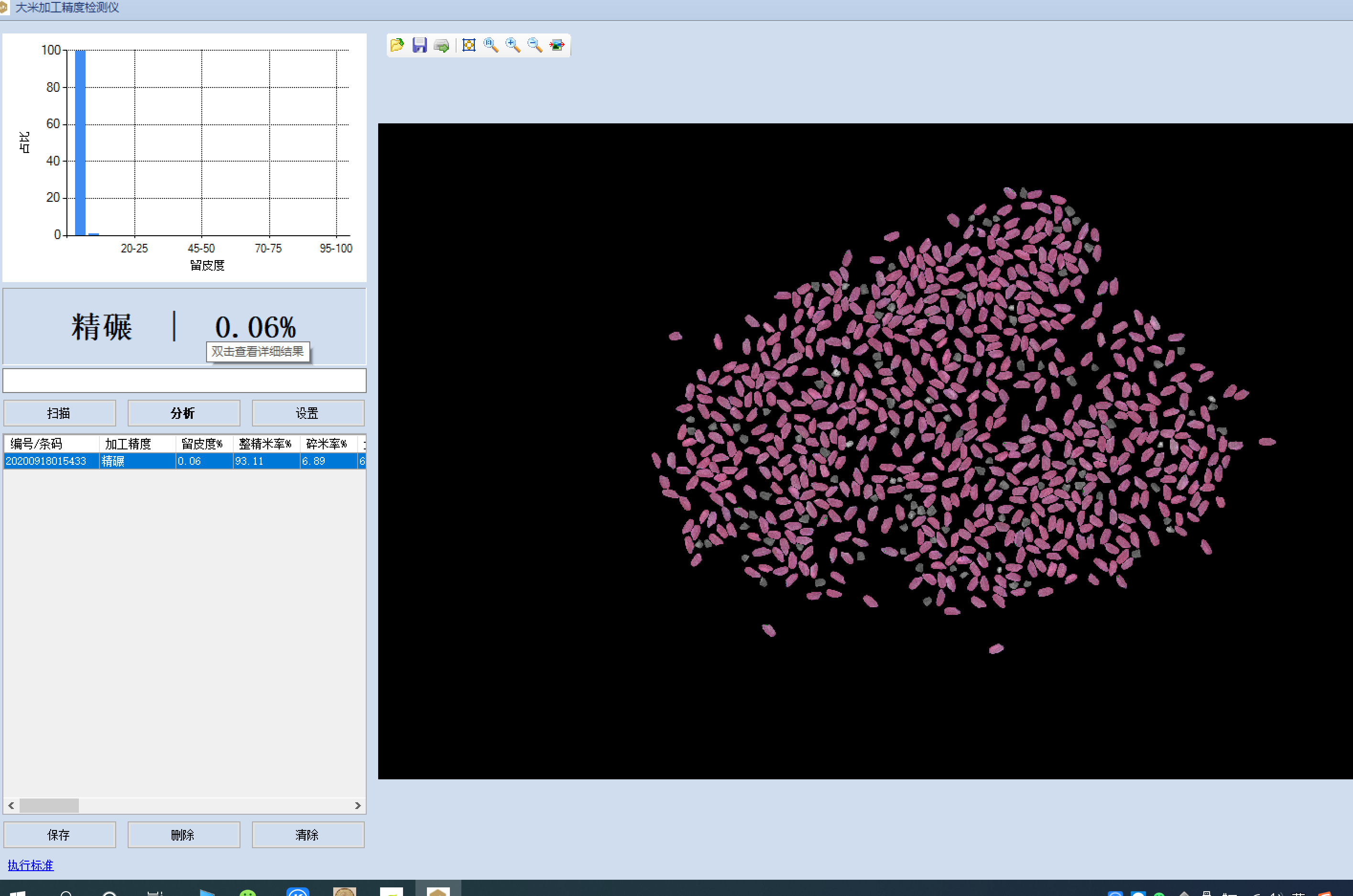Click the zoom out magnifier icon
The width and height of the screenshot is (1353, 896).
(x=534, y=45)
